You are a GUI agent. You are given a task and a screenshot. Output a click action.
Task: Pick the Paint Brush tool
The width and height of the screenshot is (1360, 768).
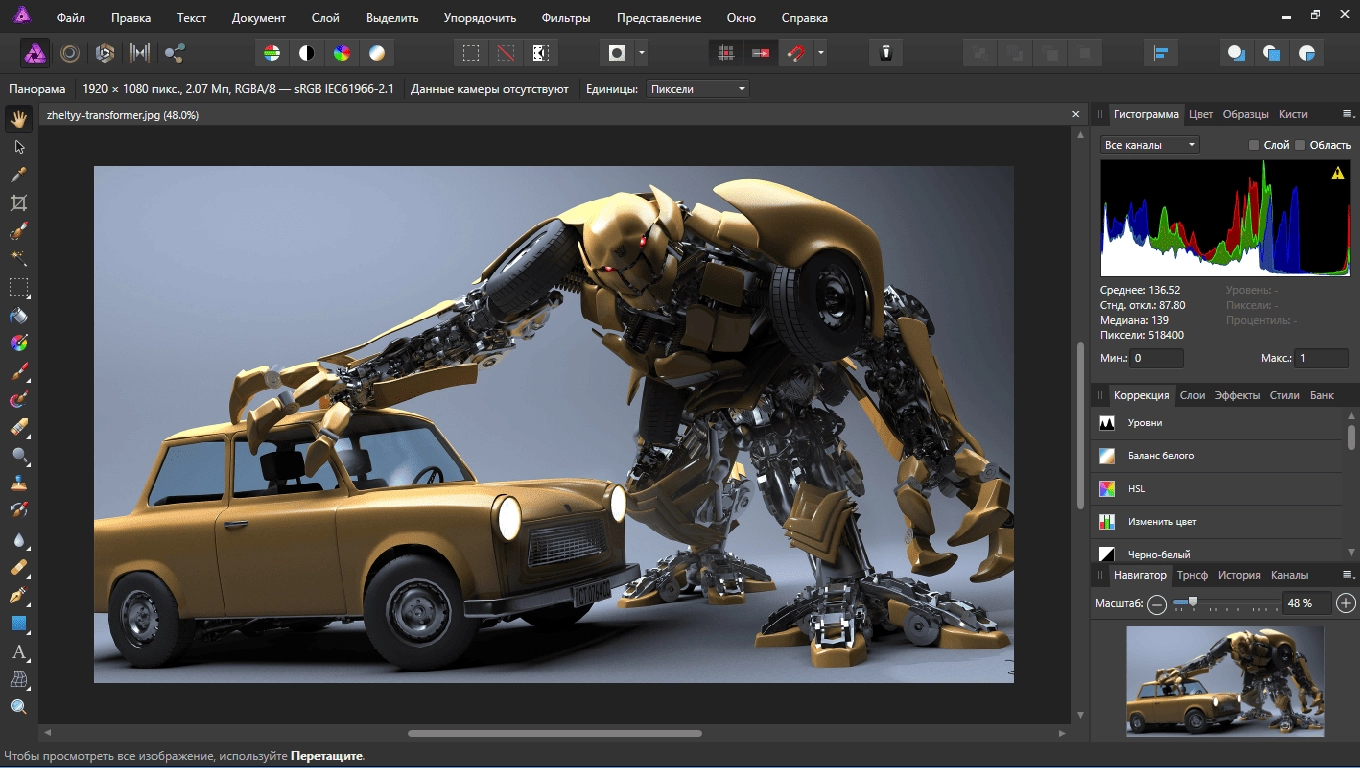click(x=18, y=371)
